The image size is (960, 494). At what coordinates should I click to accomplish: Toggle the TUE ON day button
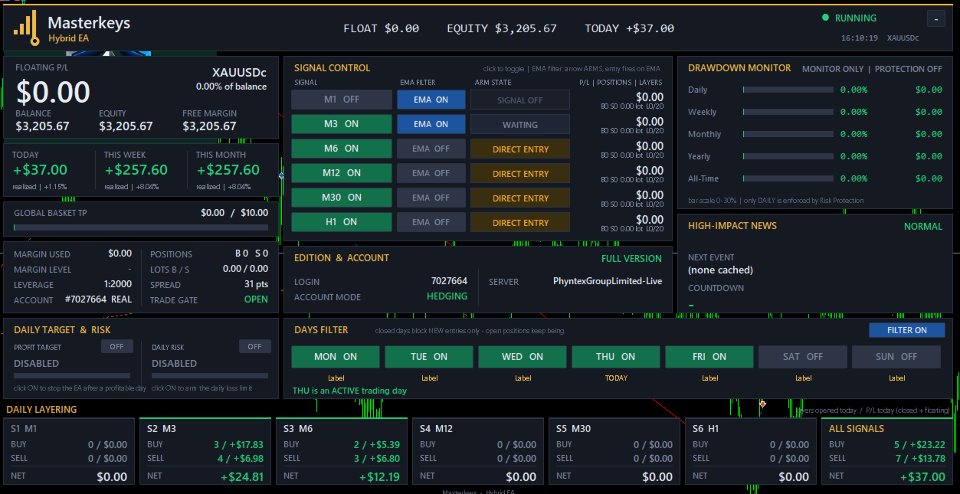point(429,357)
